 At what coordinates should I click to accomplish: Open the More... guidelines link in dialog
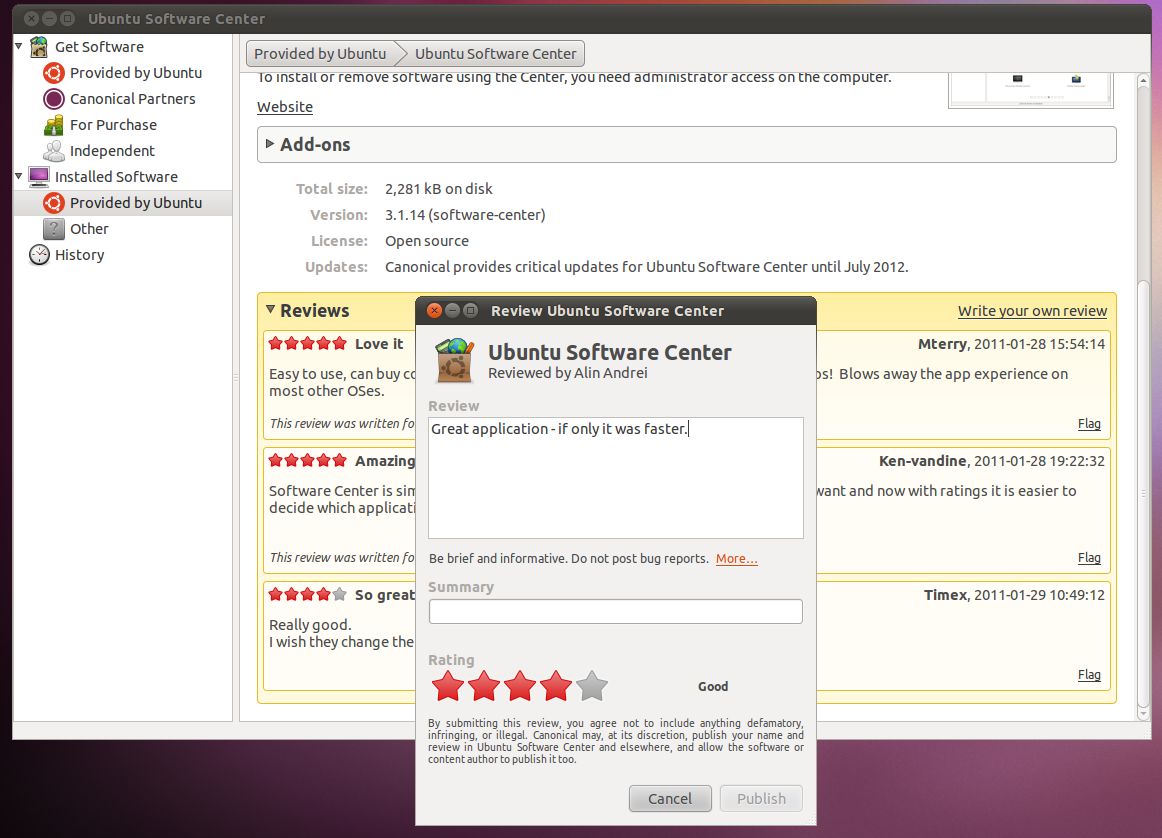click(x=737, y=559)
